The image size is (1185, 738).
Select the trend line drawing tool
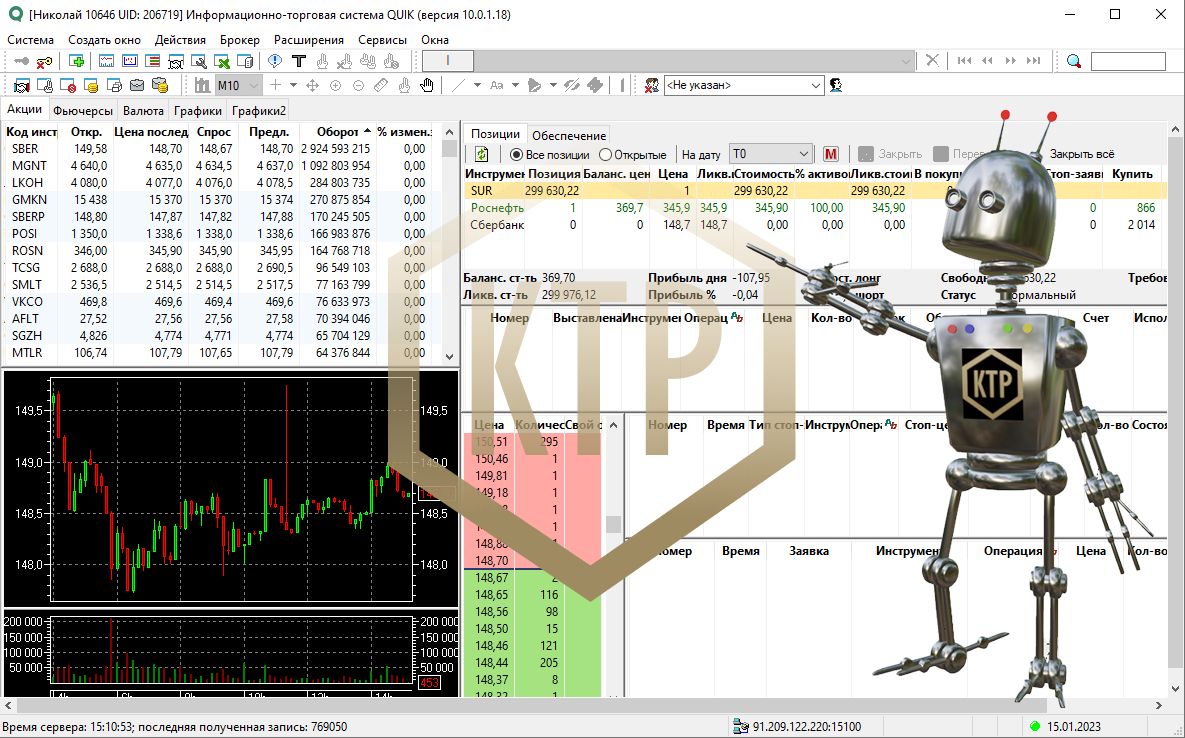[x=458, y=85]
